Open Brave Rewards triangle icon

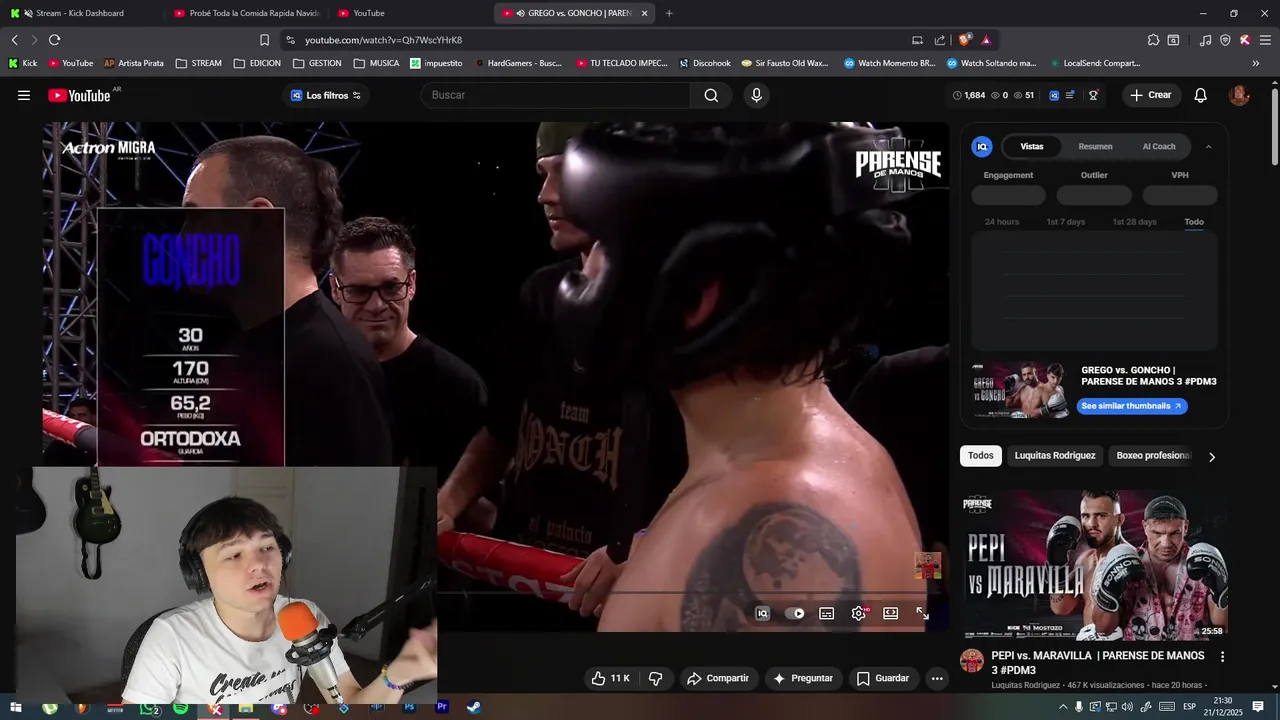click(x=986, y=40)
